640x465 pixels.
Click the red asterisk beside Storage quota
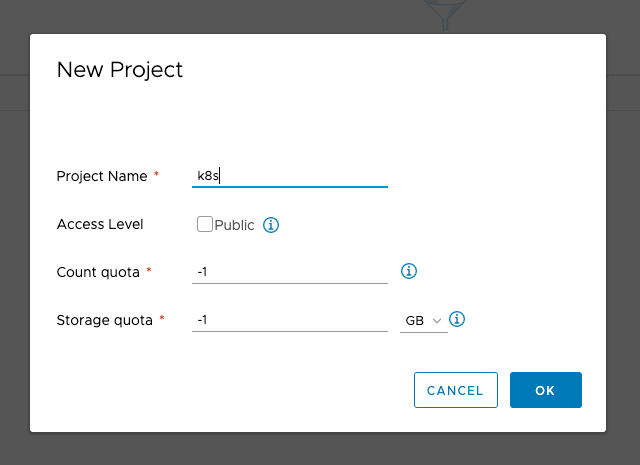(162, 320)
